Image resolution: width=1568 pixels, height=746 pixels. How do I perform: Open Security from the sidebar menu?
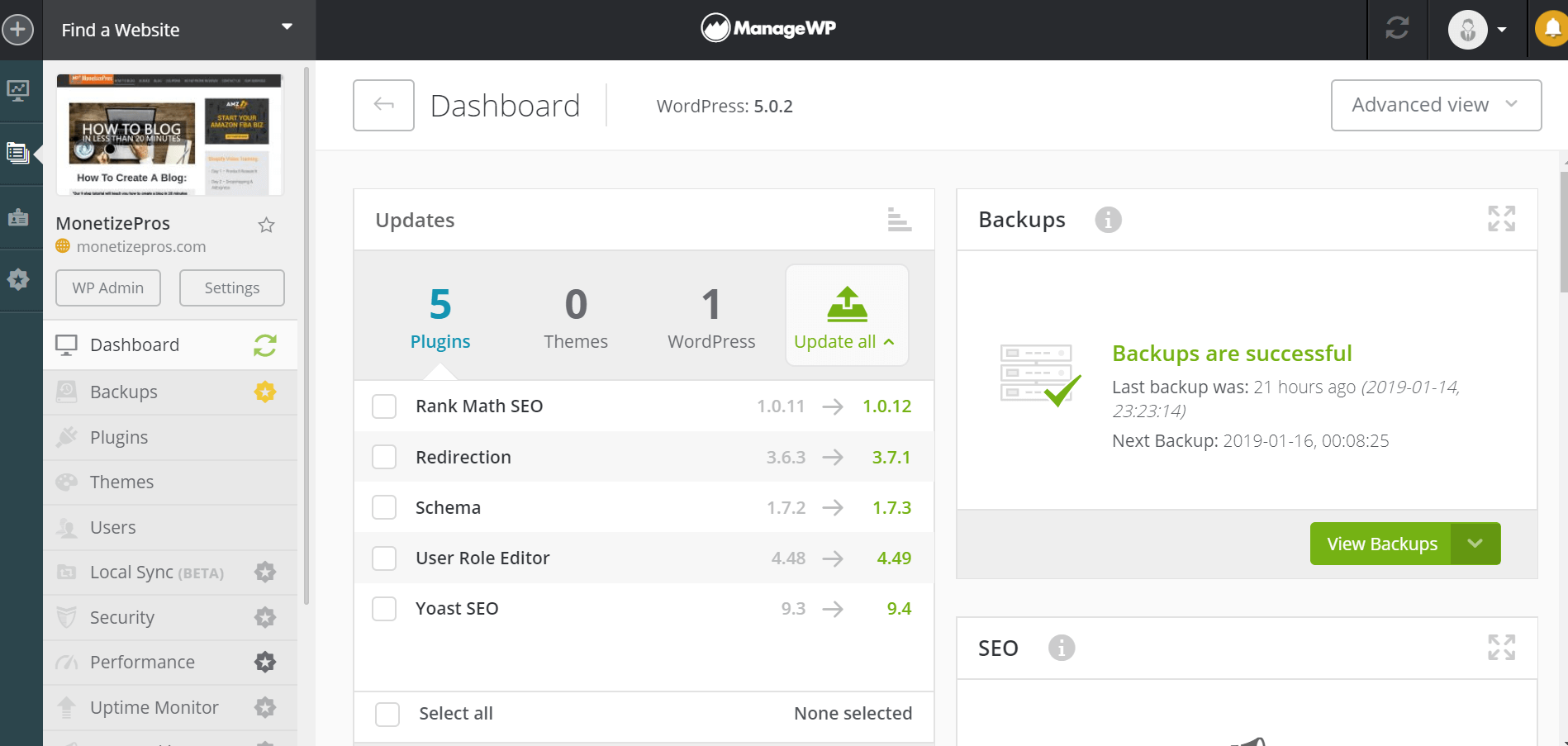pos(121,617)
